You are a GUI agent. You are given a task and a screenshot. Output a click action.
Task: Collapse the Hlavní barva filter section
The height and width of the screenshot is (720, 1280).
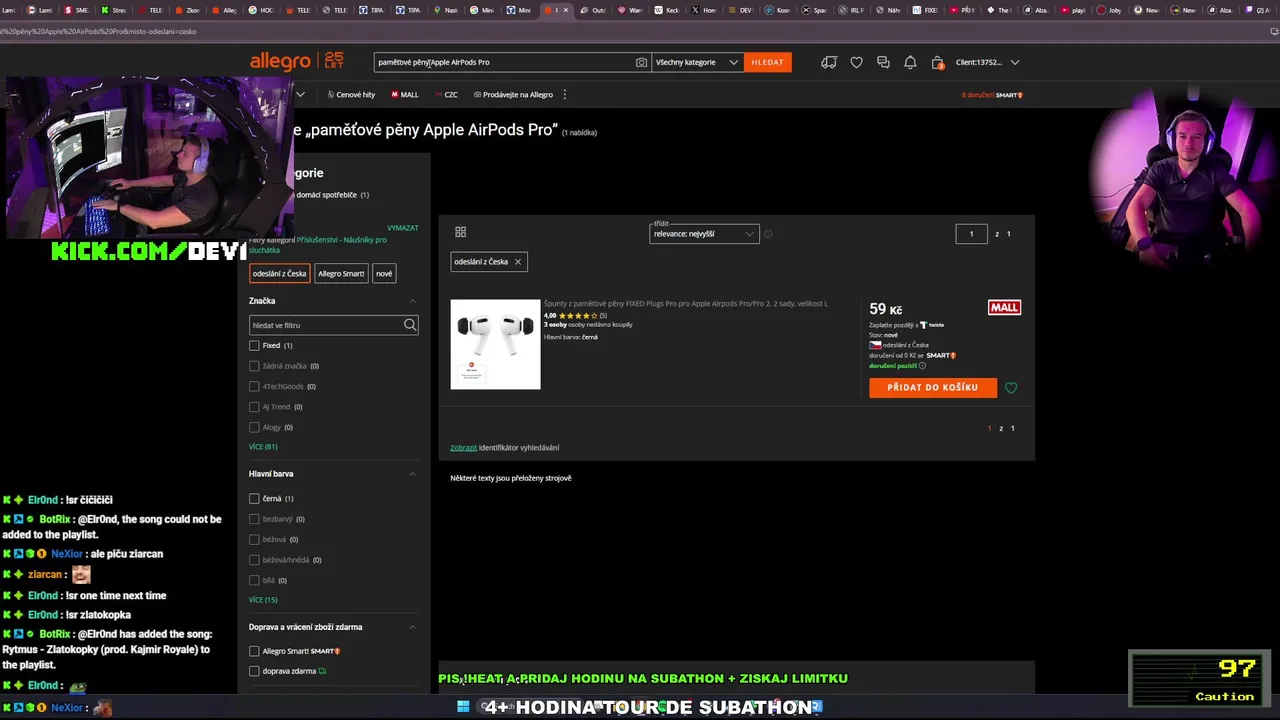coord(412,474)
